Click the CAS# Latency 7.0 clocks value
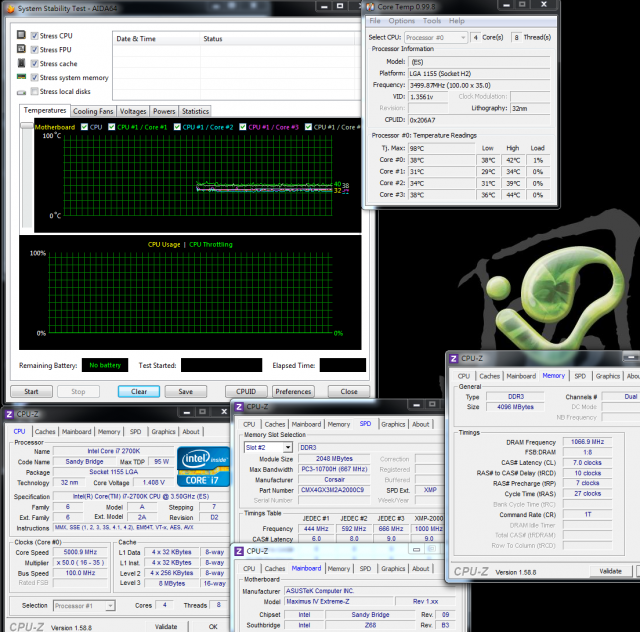Viewport: 640px width, 632px height. 587,463
